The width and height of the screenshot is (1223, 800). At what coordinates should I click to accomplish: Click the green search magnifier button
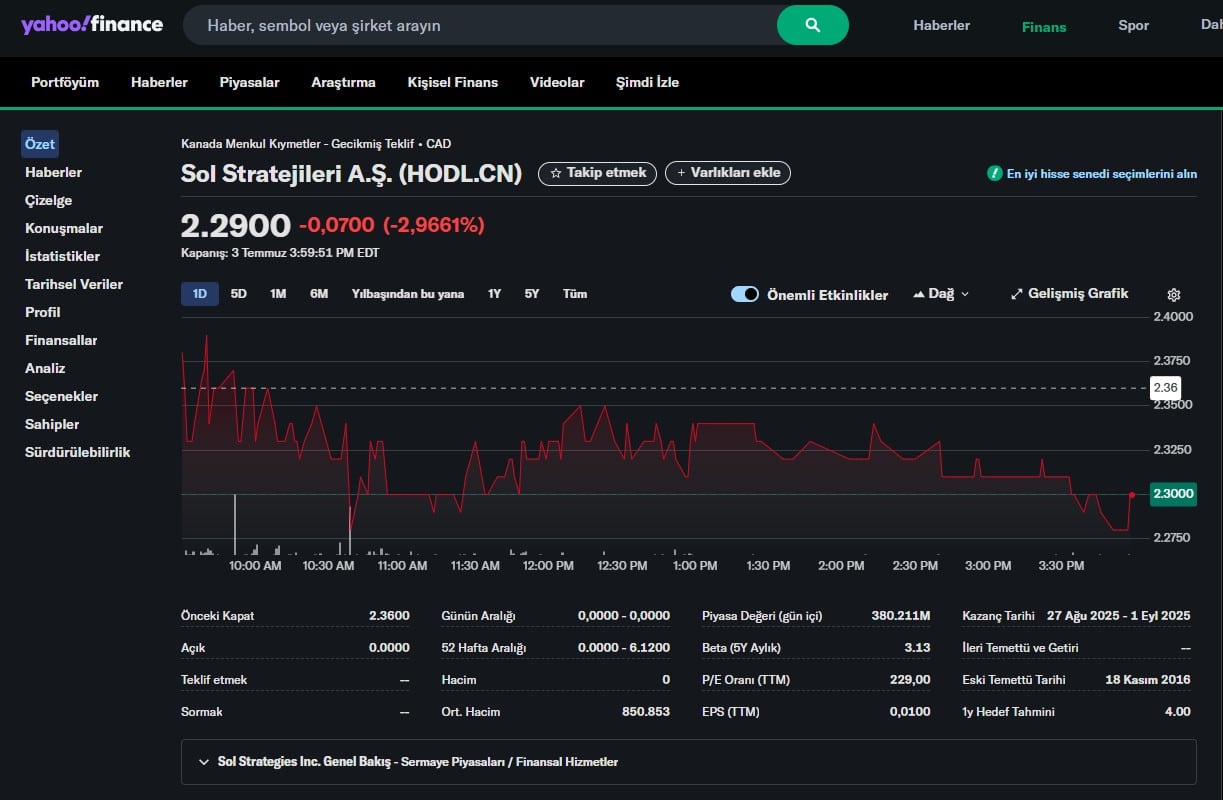(812, 25)
